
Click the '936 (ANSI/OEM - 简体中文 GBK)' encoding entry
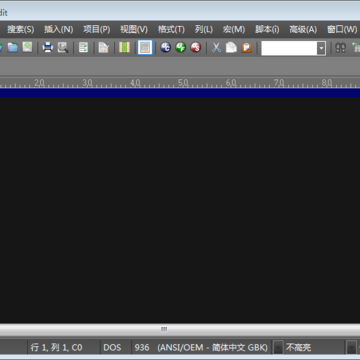click(201, 347)
